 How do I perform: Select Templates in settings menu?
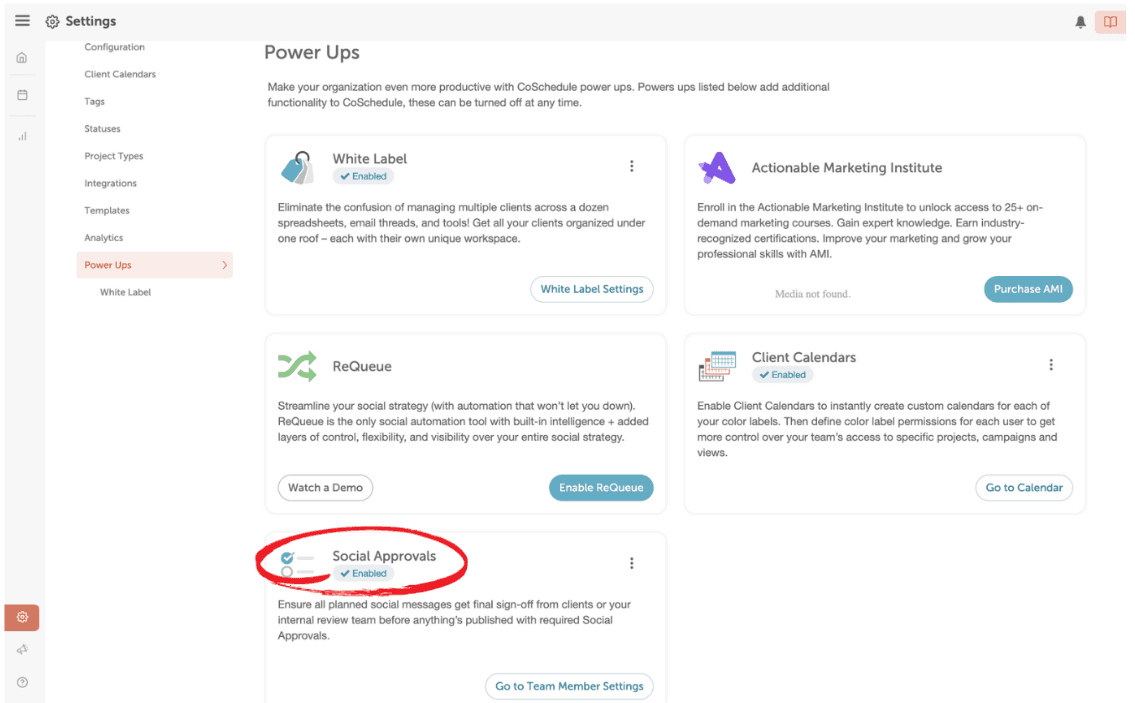[107, 210]
